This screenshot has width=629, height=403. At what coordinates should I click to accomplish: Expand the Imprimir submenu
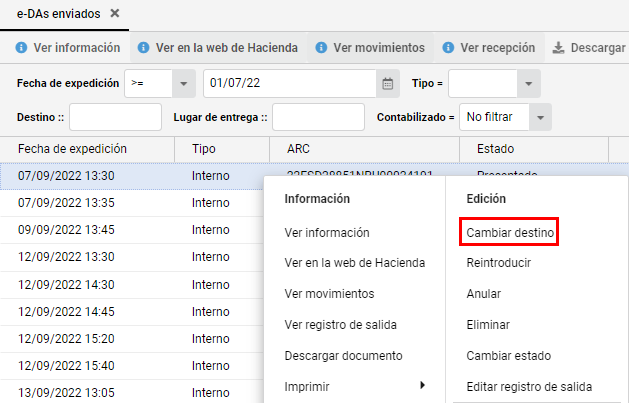pyautogui.click(x=355, y=387)
